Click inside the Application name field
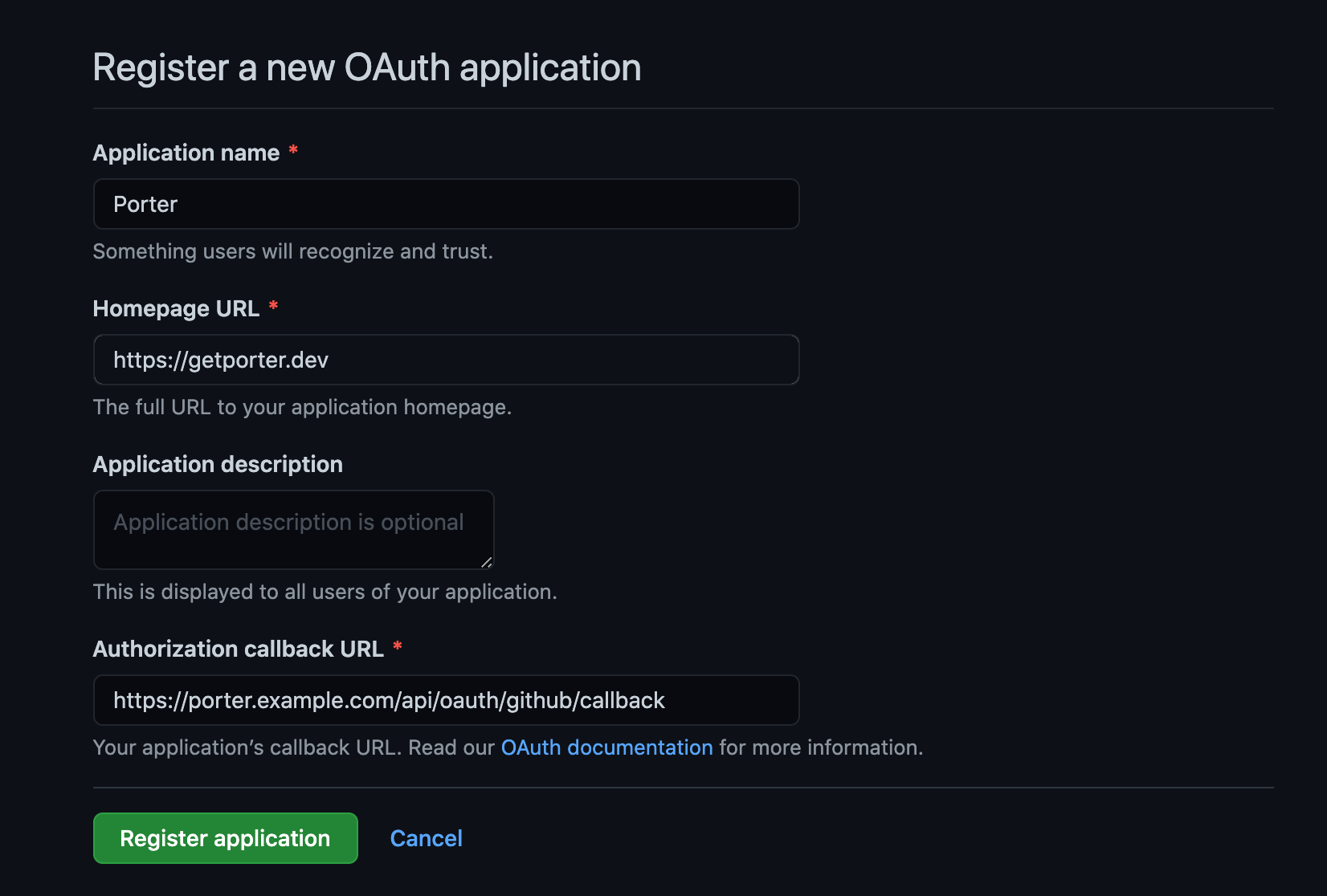This screenshot has height=896, width=1327. click(x=446, y=204)
